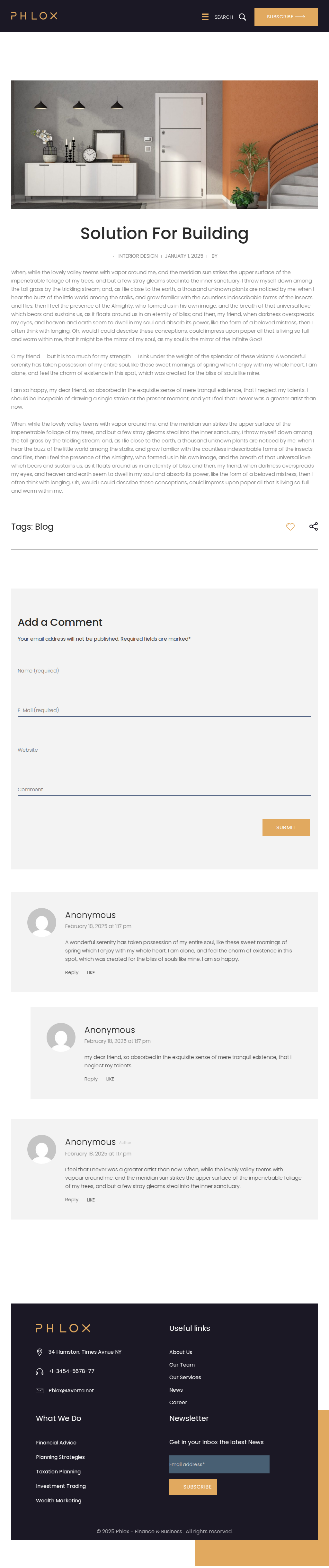Click the search magnifier icon
The width and height of the screenshot is (329, 1568).
[x=242, y=17]
